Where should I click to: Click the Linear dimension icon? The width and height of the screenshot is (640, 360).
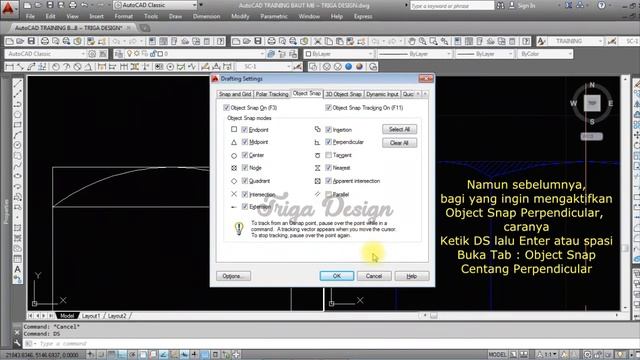pos(10,67)
